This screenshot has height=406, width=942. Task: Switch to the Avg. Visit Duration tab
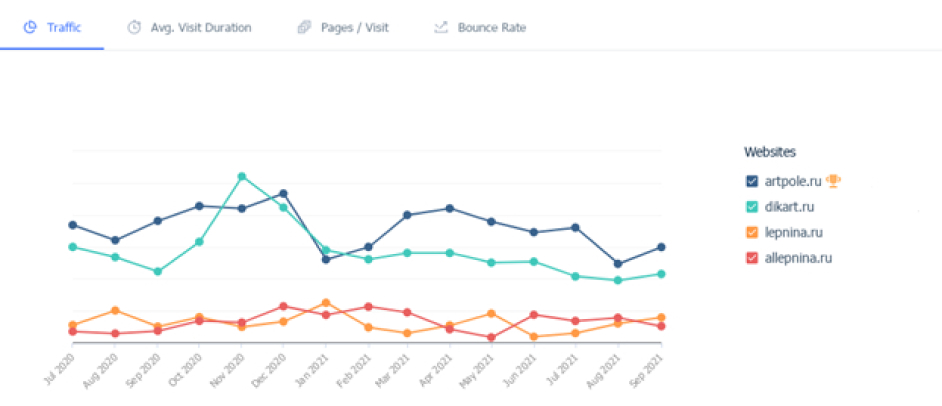(x=200, y=27)
